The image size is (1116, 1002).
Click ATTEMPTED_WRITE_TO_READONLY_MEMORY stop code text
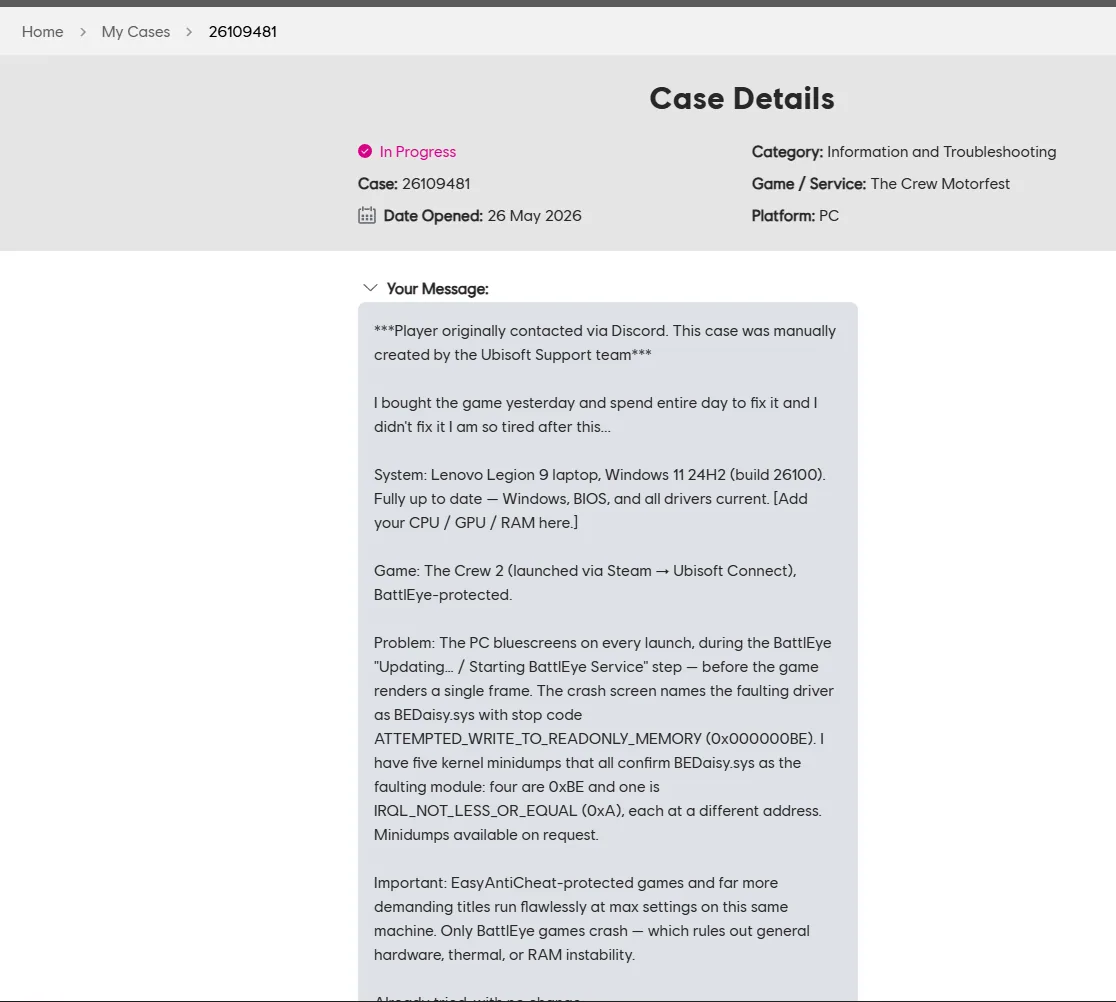(x=537, y=739)
